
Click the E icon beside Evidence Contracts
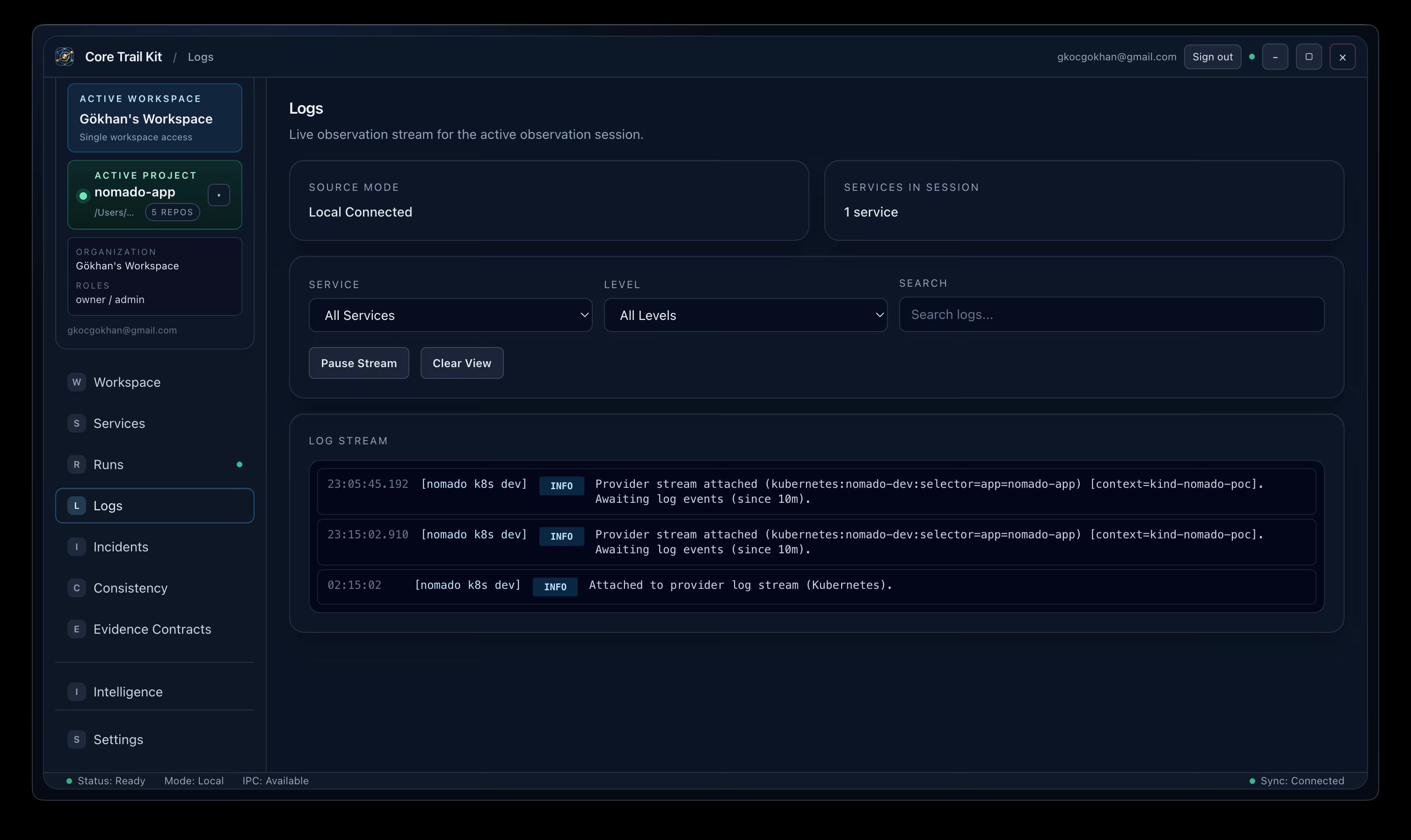(x=76, y=630)
